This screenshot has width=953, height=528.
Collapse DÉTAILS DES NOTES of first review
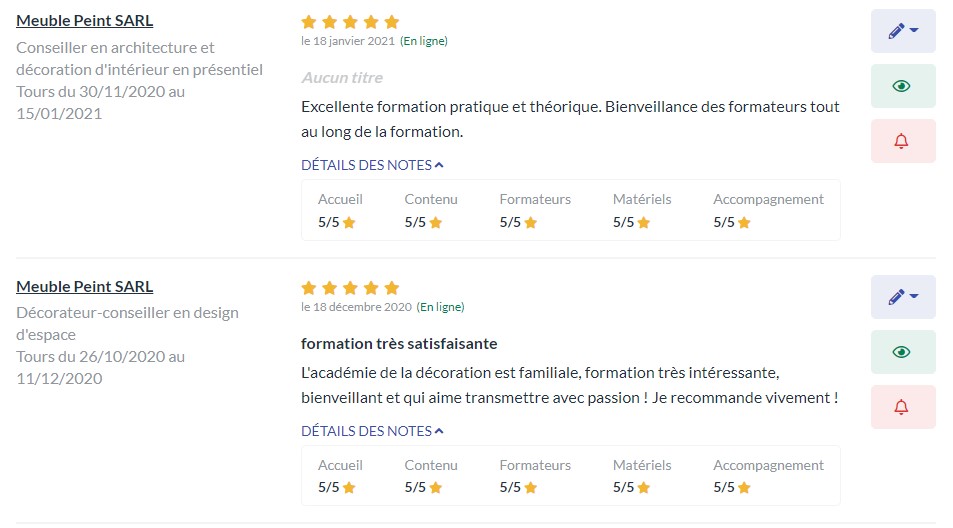pos(372,165)
